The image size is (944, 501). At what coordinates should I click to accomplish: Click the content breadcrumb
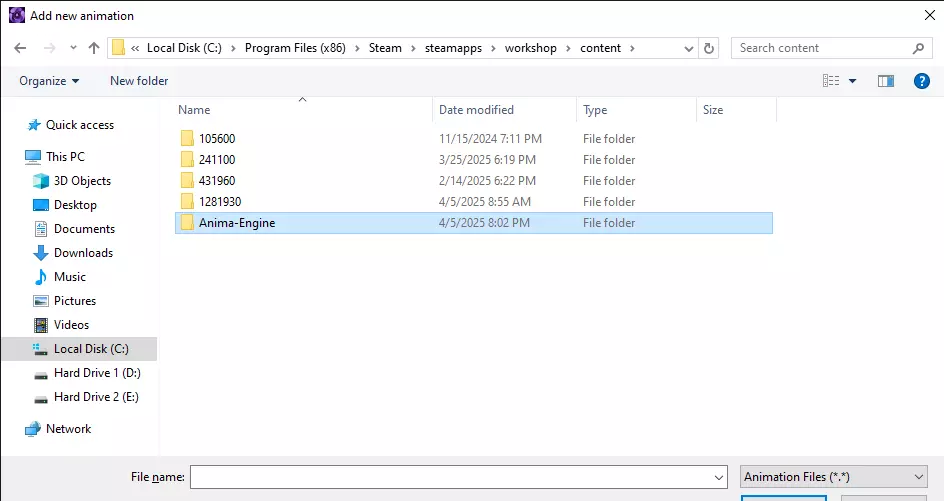coord(600,48)
